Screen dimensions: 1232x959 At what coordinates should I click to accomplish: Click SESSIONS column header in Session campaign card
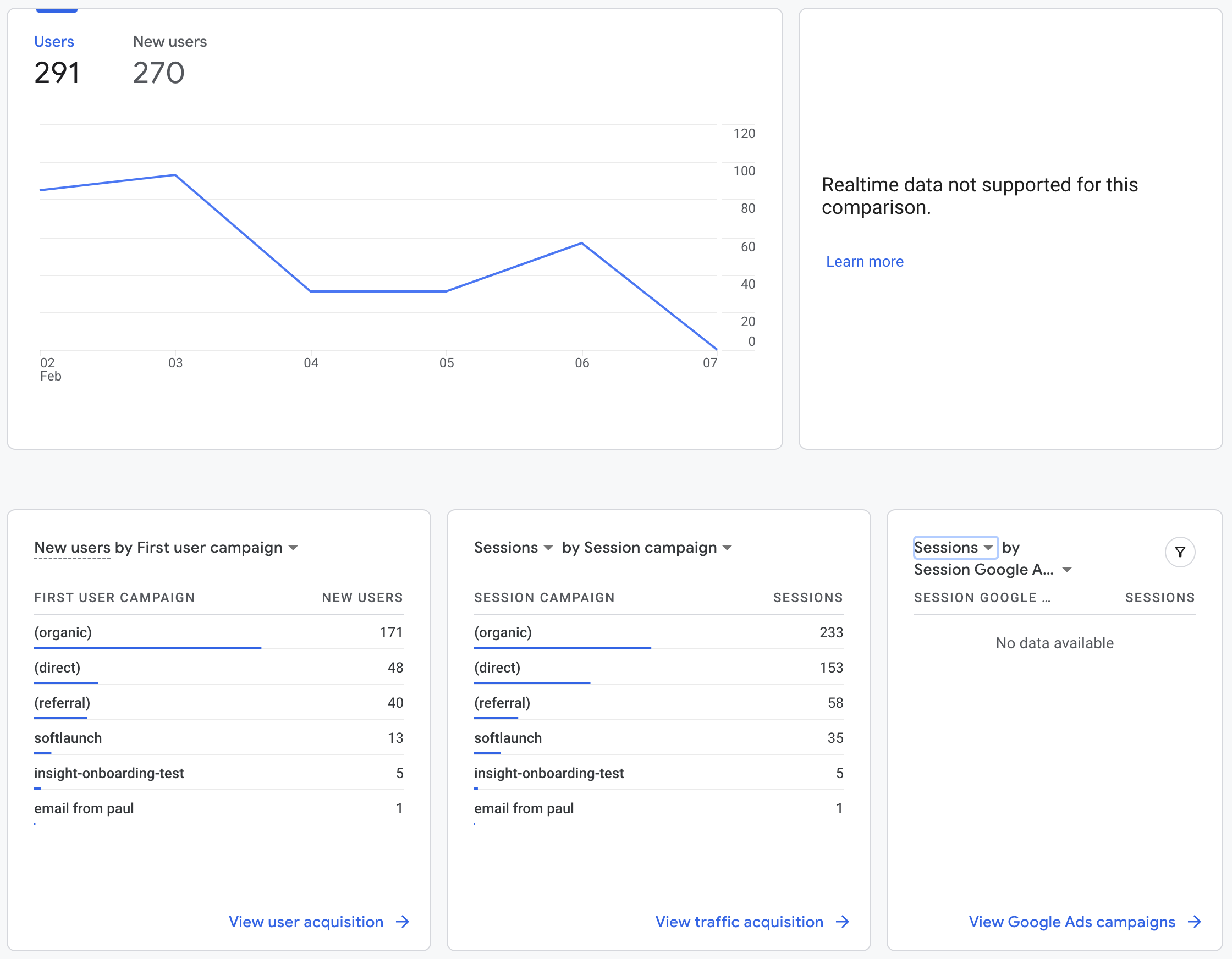(x=808, y=598)
